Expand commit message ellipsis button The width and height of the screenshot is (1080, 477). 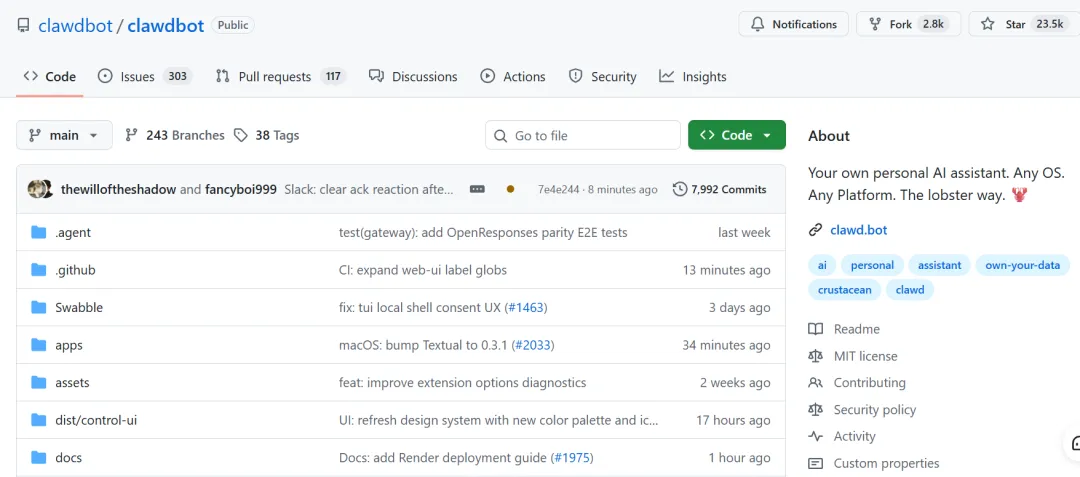(477, 189)
